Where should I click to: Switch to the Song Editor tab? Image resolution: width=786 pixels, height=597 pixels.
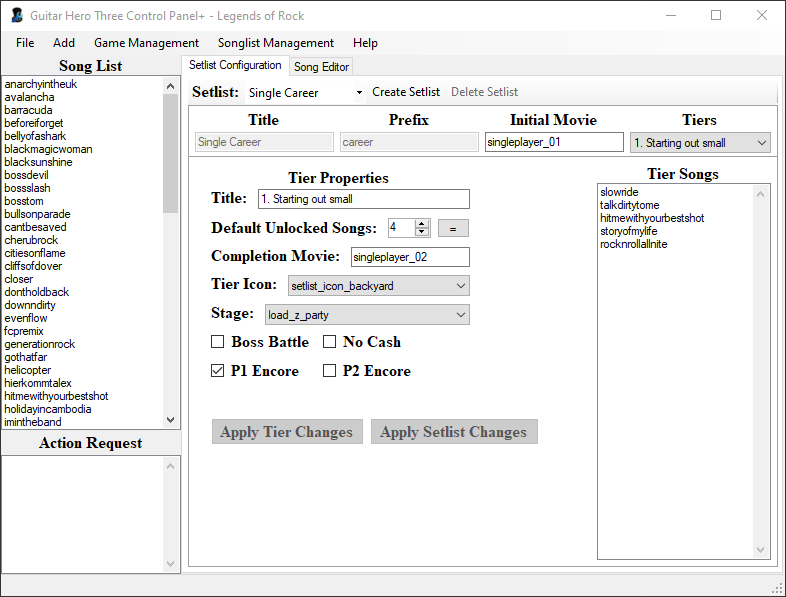tap(321, 67)
